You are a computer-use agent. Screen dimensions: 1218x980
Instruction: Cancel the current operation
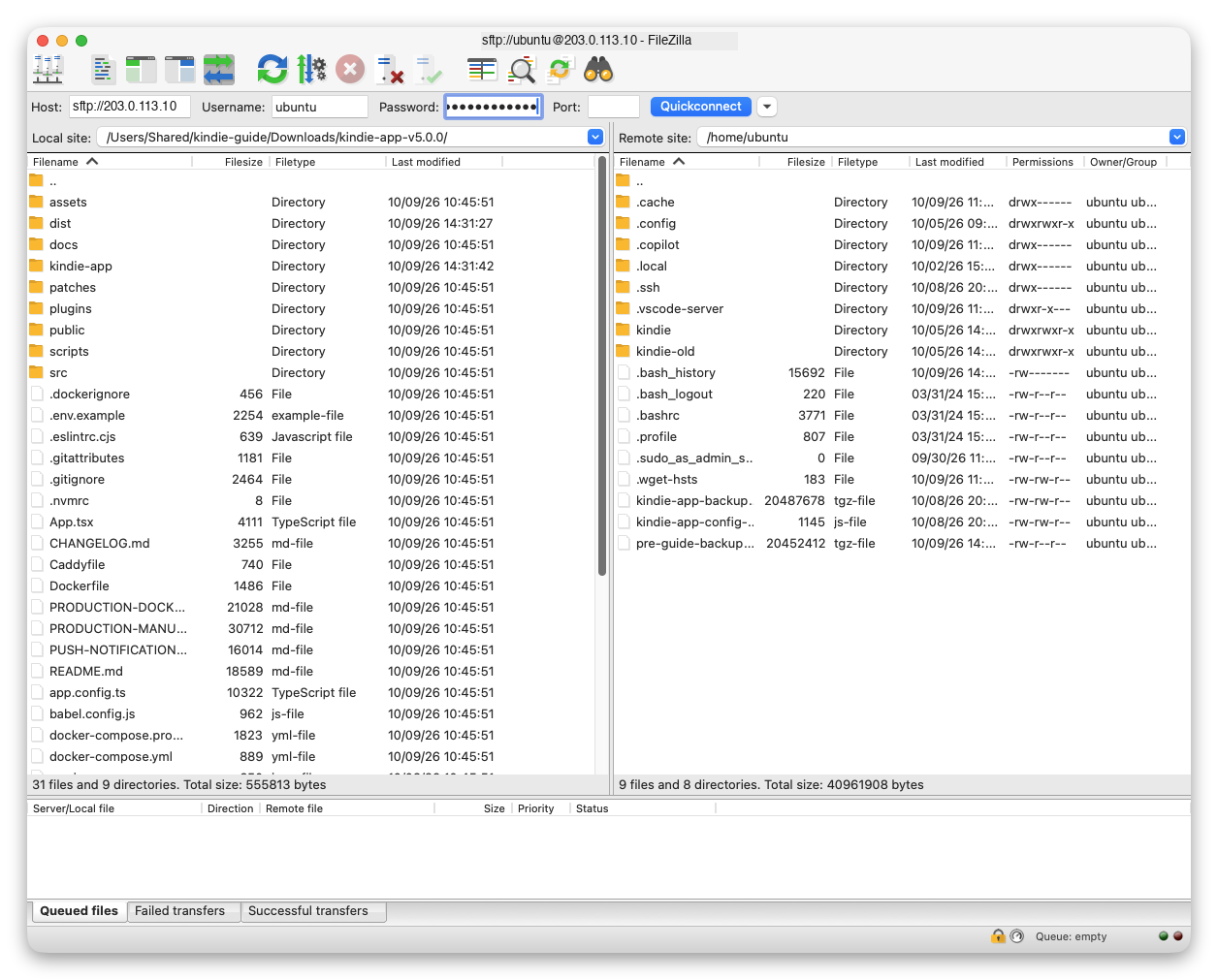[x=350, y=70]
